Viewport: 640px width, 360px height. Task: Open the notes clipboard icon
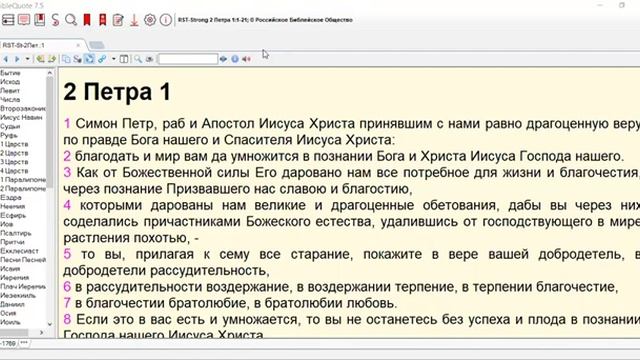tap(118, 20)
